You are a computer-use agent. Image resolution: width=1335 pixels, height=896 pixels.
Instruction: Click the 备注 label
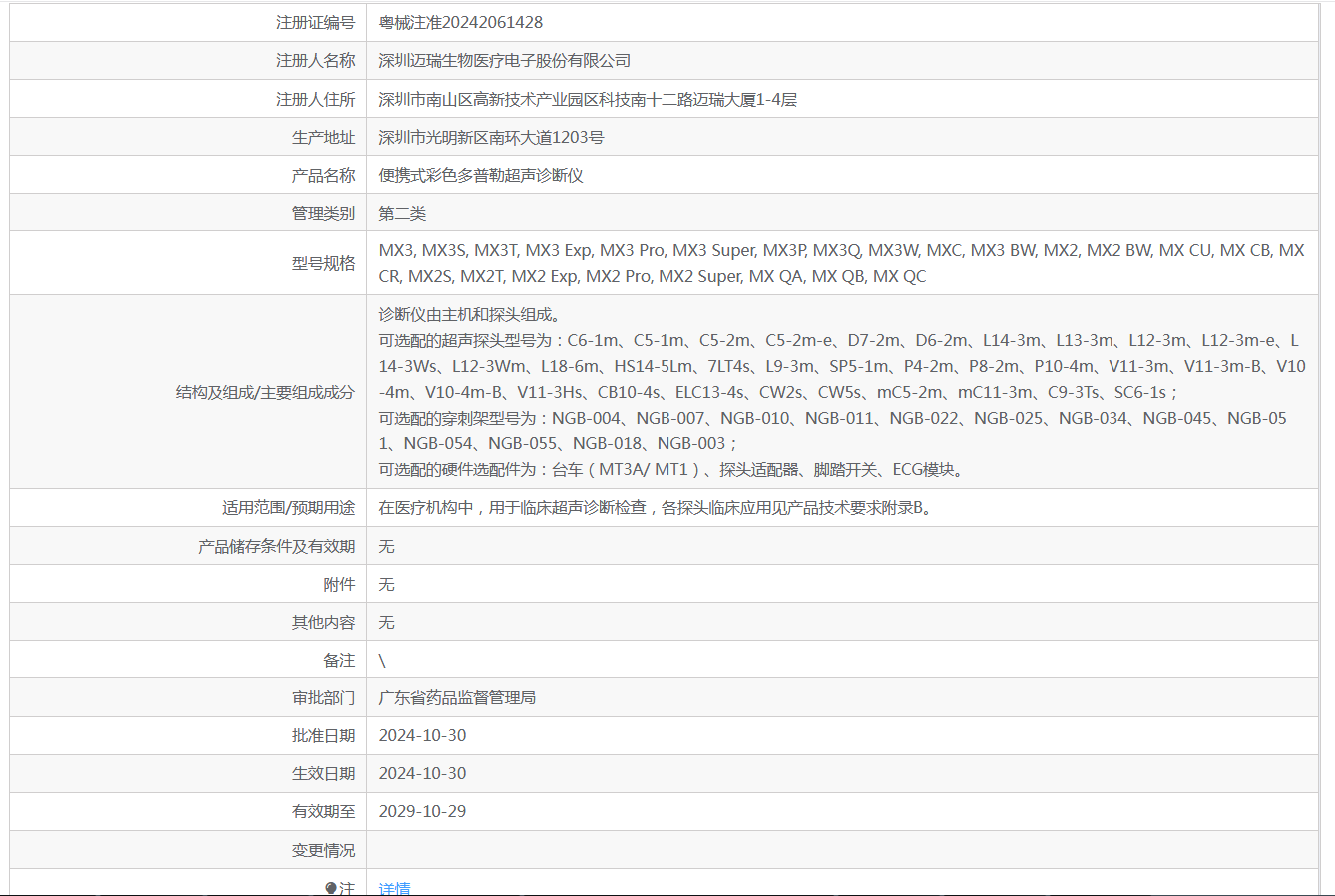(339, 660)
